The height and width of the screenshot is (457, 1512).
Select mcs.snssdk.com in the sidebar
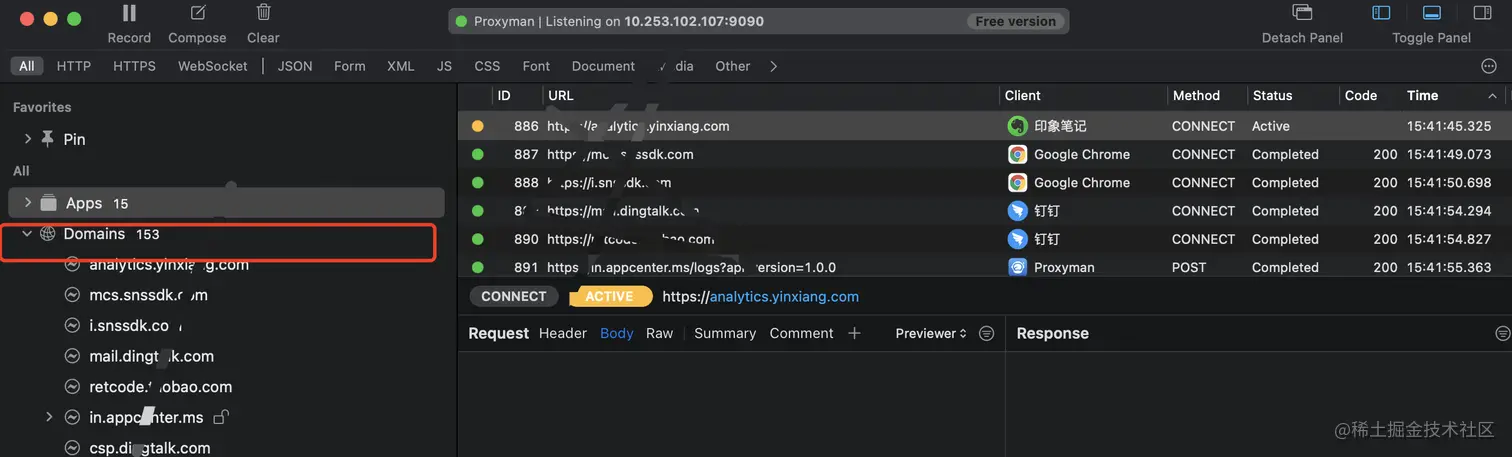[x=148, y=295]
